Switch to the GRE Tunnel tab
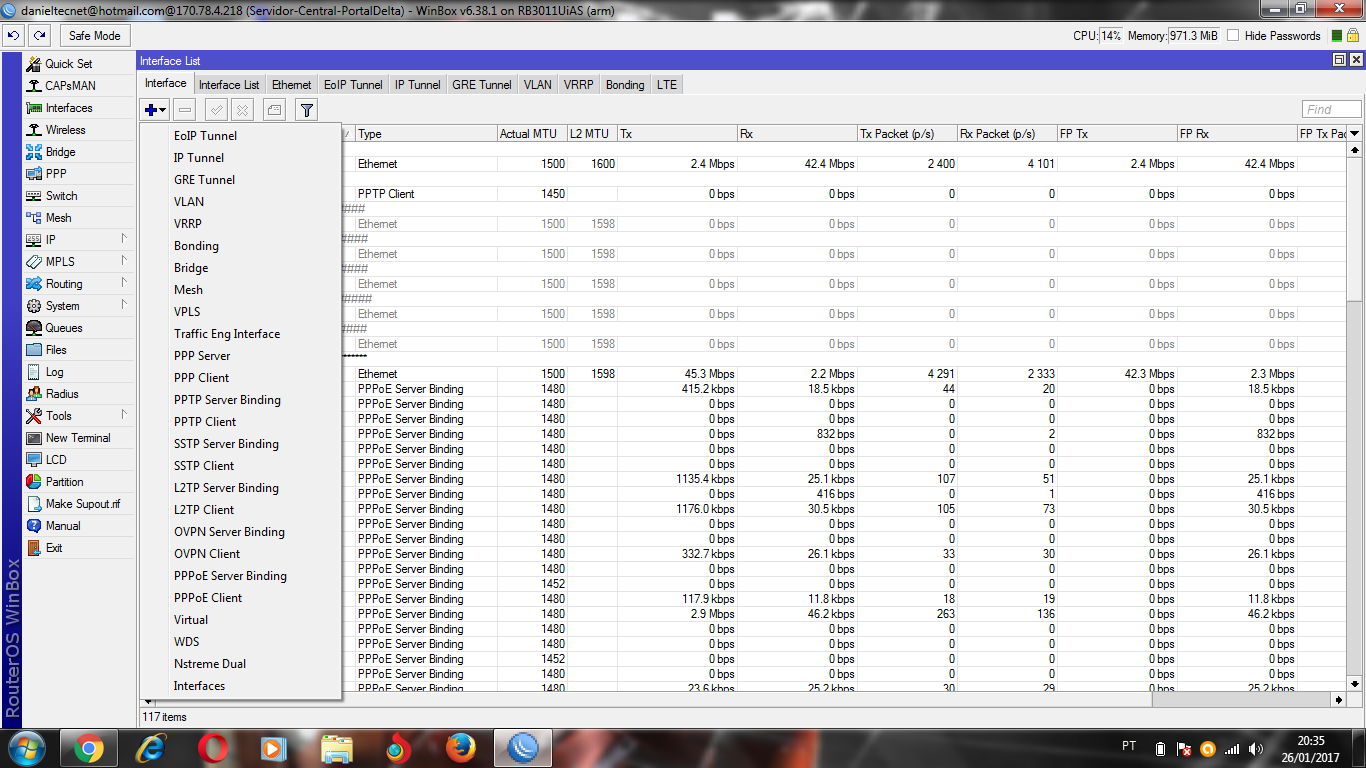 (x=482, y=85)
